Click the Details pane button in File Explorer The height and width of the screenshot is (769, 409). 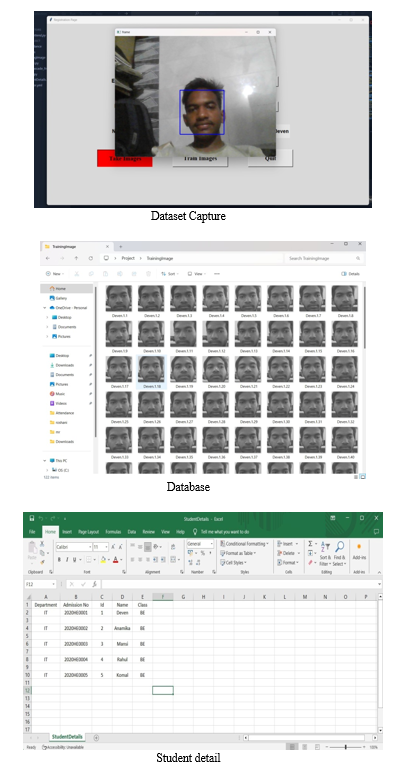coord(350,274)
